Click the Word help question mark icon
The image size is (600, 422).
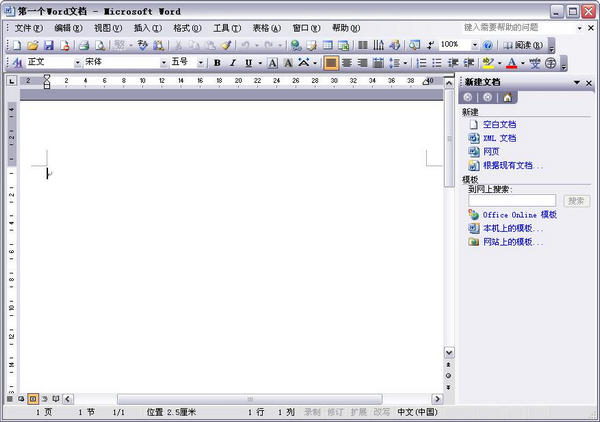488,46
